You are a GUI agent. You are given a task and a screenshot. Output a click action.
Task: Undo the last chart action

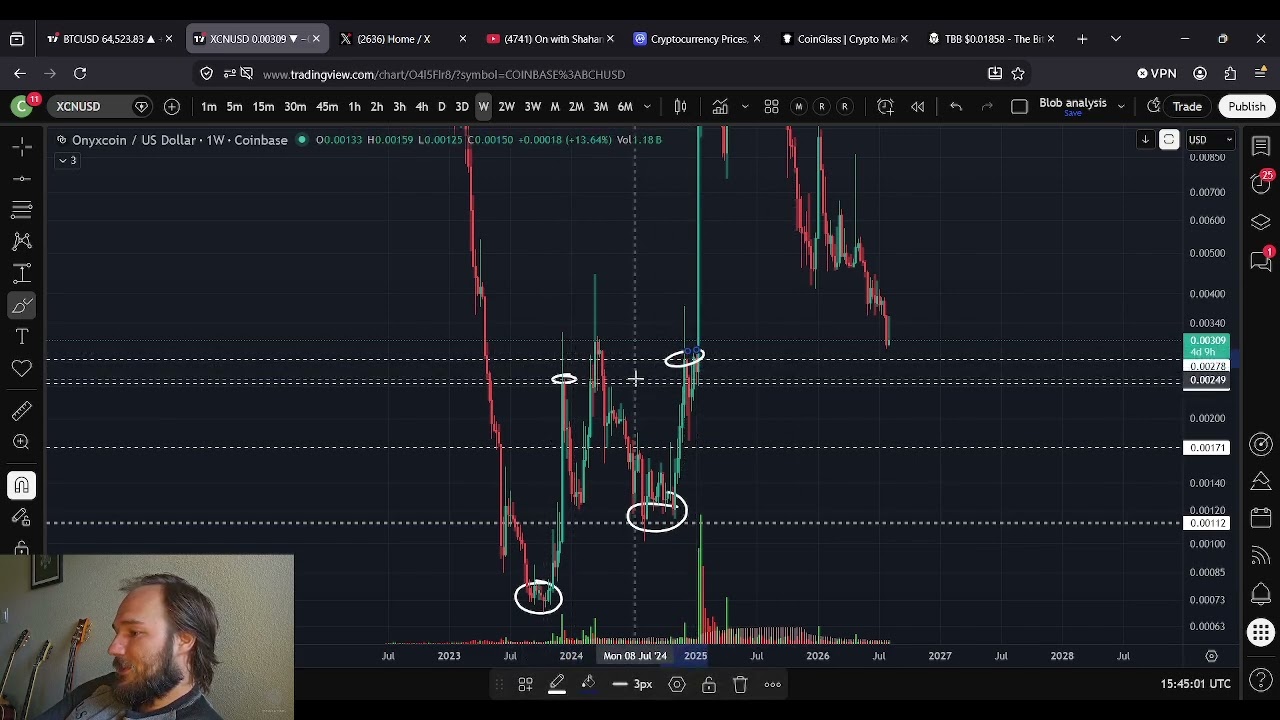click(x=955, y=106)
